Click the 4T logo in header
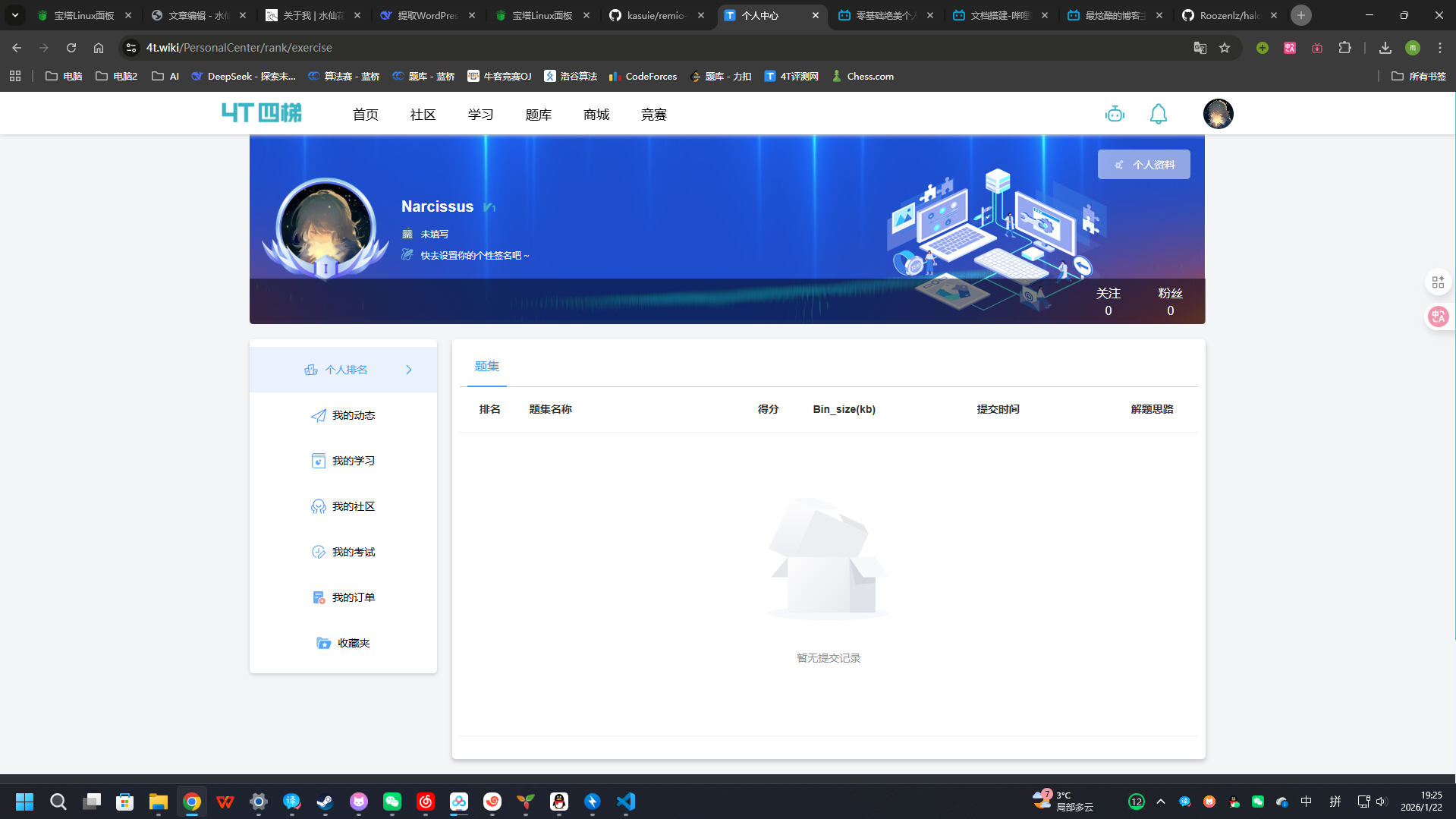This screenshot has height=819, width=1456. [x=262, y=113]
